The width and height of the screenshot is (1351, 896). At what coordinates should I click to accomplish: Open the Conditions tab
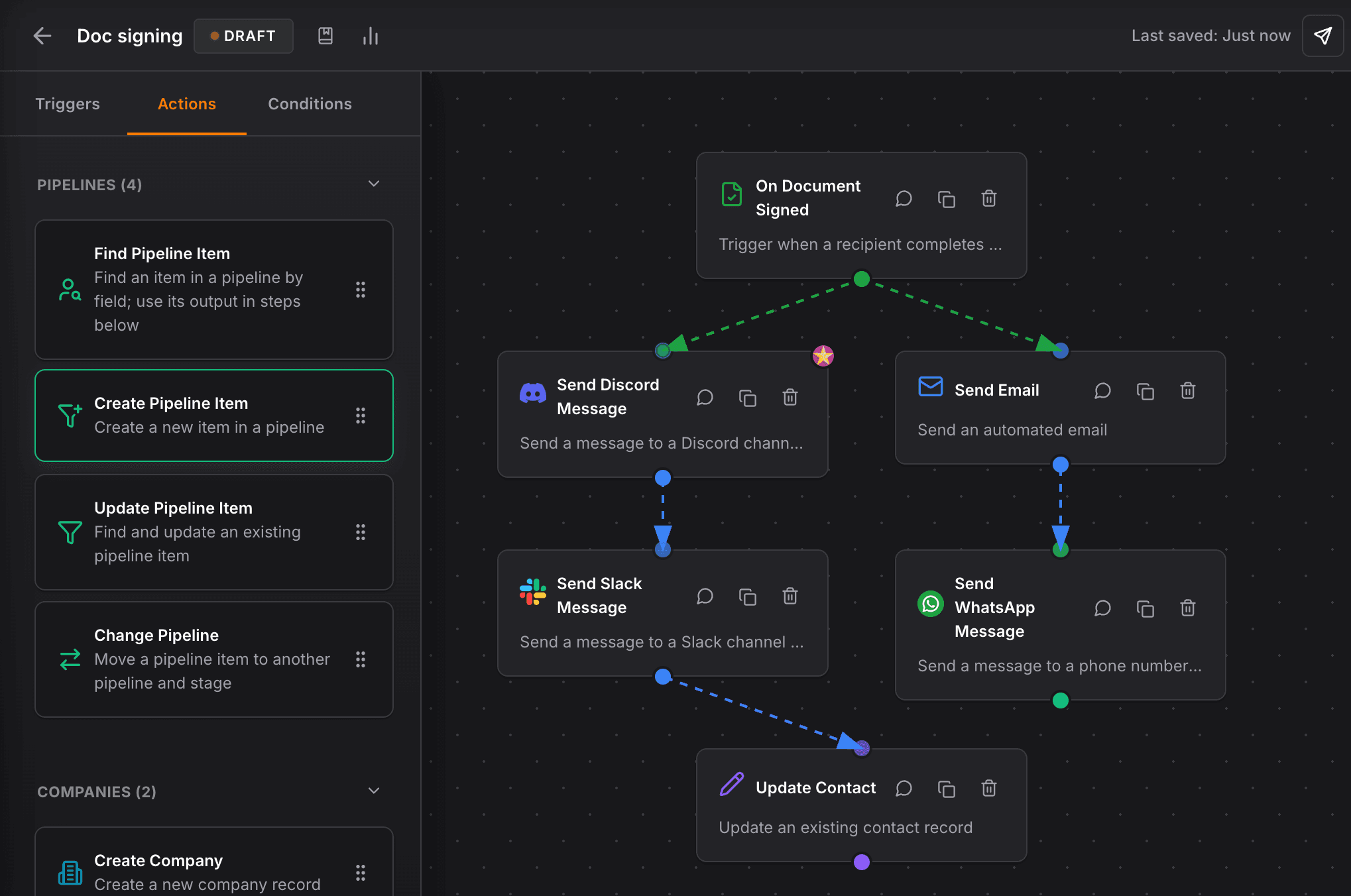(310, 104)
